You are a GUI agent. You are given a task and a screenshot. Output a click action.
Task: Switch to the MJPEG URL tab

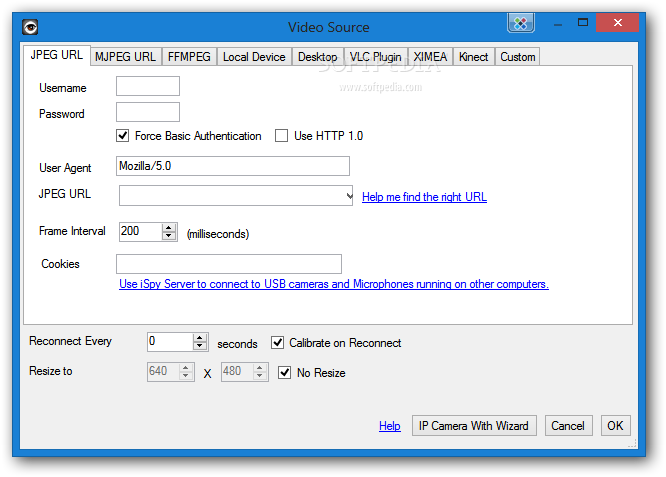126,57
